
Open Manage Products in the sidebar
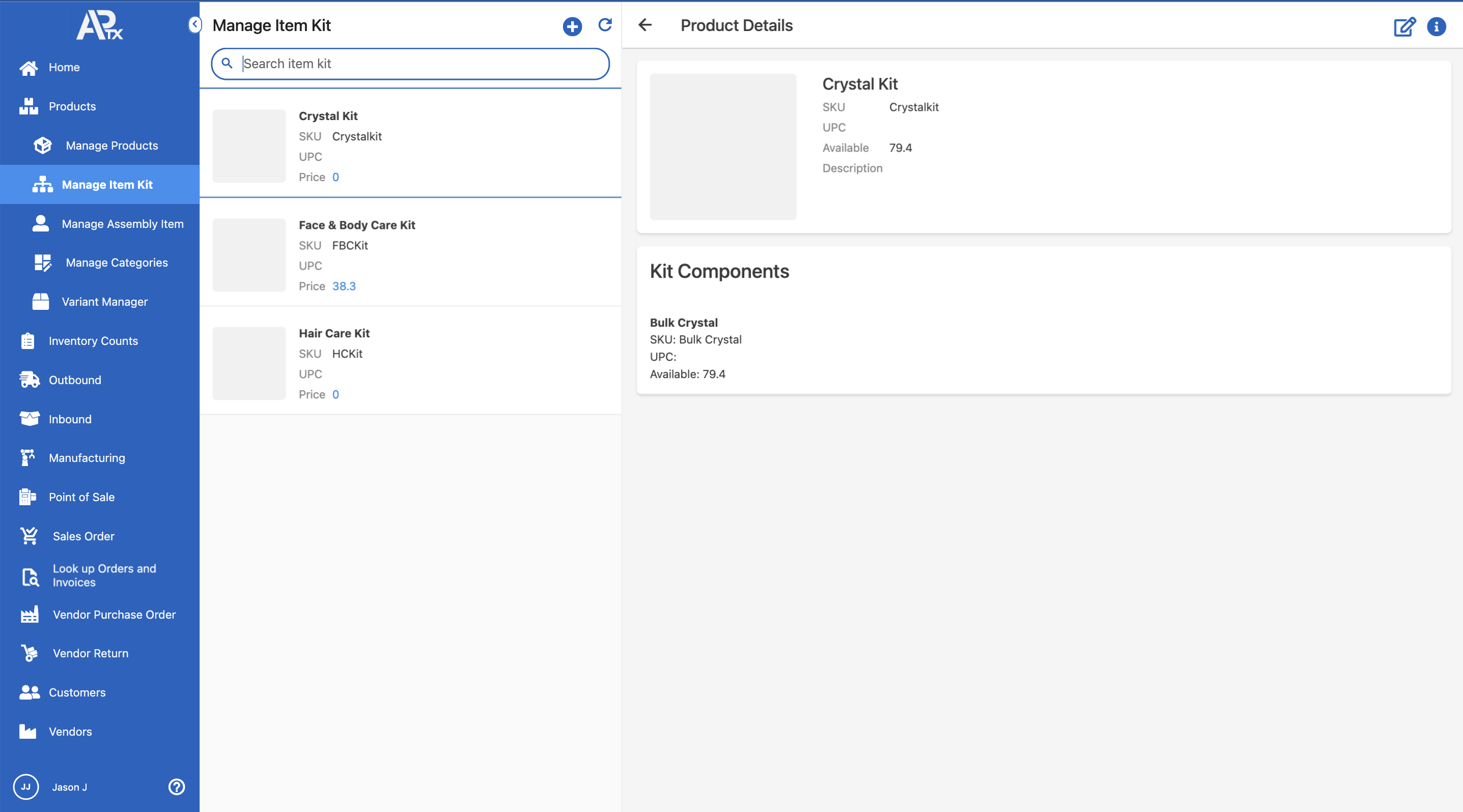[x=111, y=146]
